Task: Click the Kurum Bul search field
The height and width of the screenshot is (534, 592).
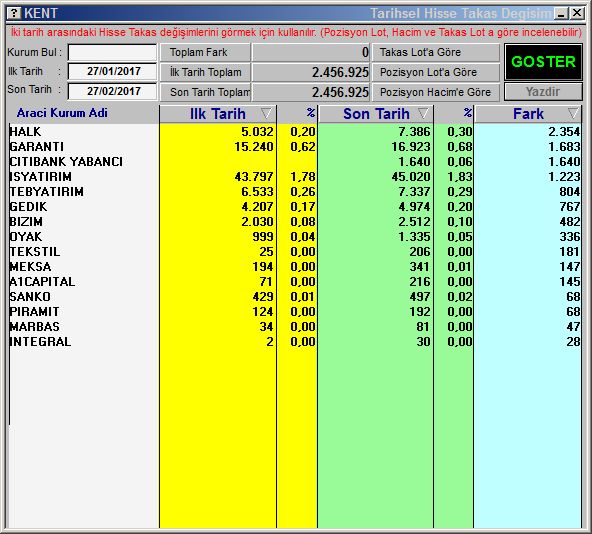Action: pos(112,52)
